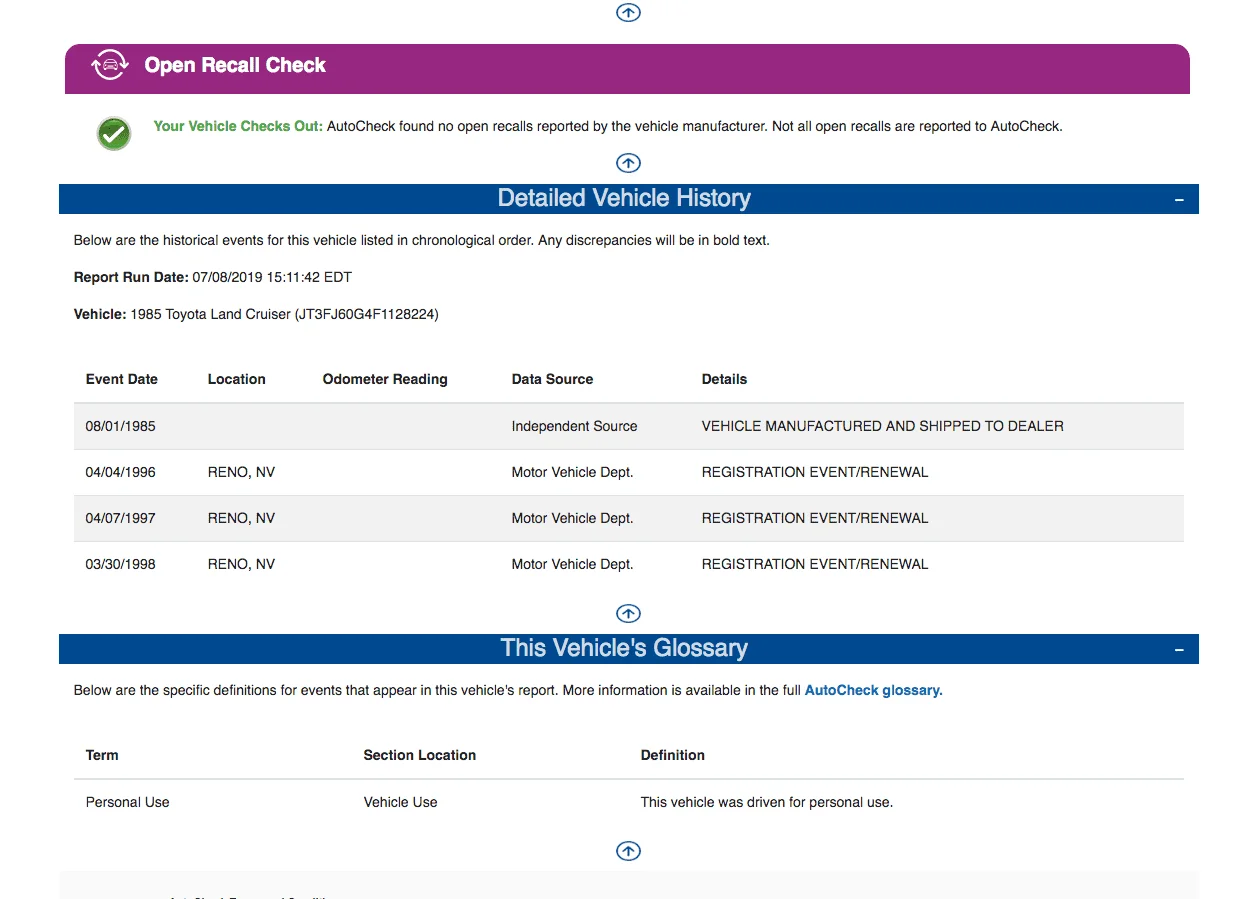
Task: Click the Odometer Reading column header
Action: coord(385,379)
